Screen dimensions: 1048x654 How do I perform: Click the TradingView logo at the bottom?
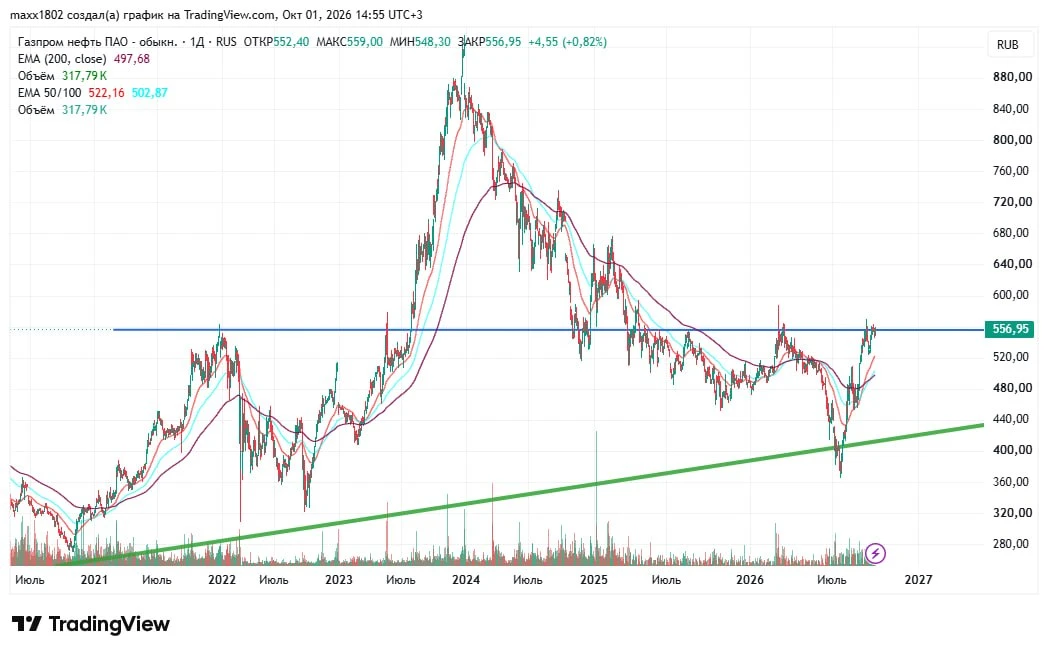coord(91,624)
